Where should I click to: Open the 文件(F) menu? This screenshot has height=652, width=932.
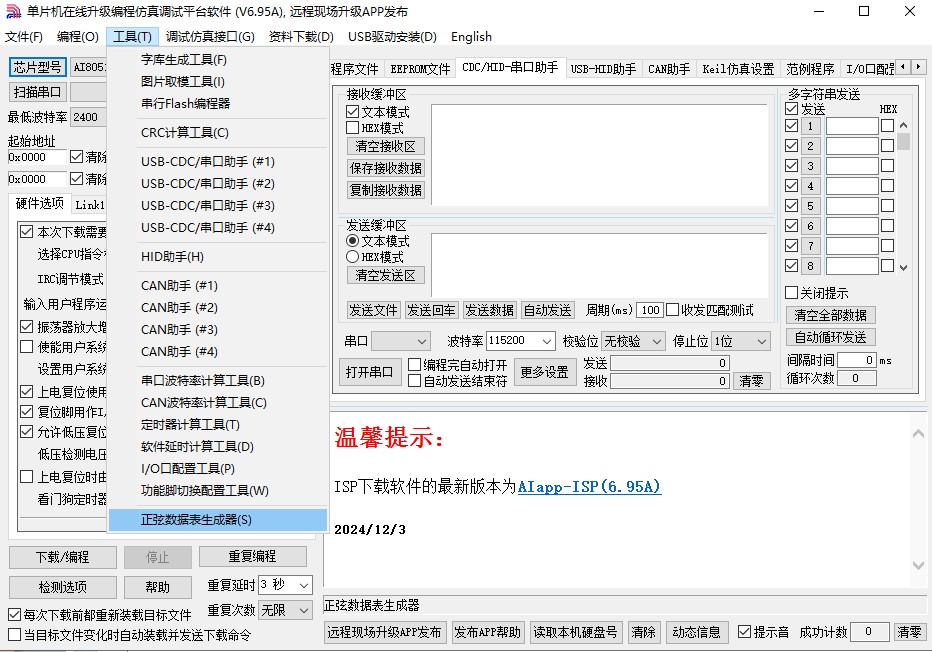(x=24, y=37)
